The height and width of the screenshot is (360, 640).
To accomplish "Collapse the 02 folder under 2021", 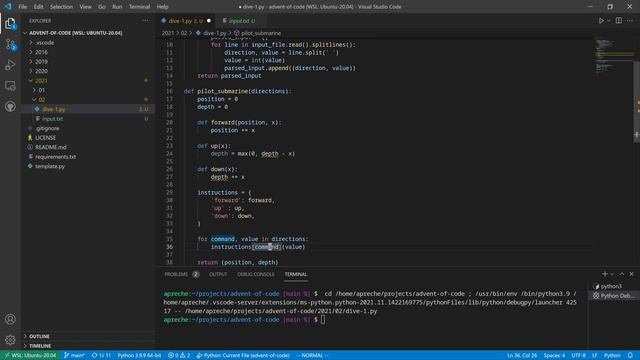I will tap(88, 100).
